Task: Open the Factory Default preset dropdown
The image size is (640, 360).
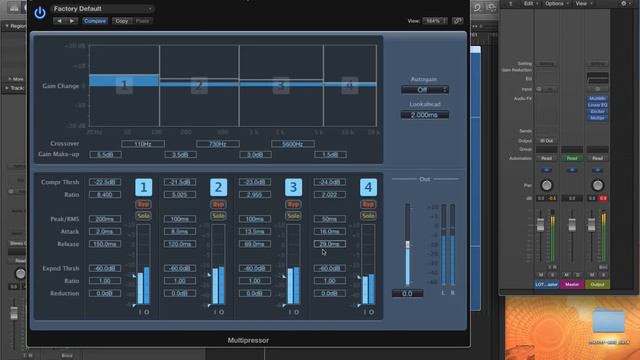Action: [102, 9]
